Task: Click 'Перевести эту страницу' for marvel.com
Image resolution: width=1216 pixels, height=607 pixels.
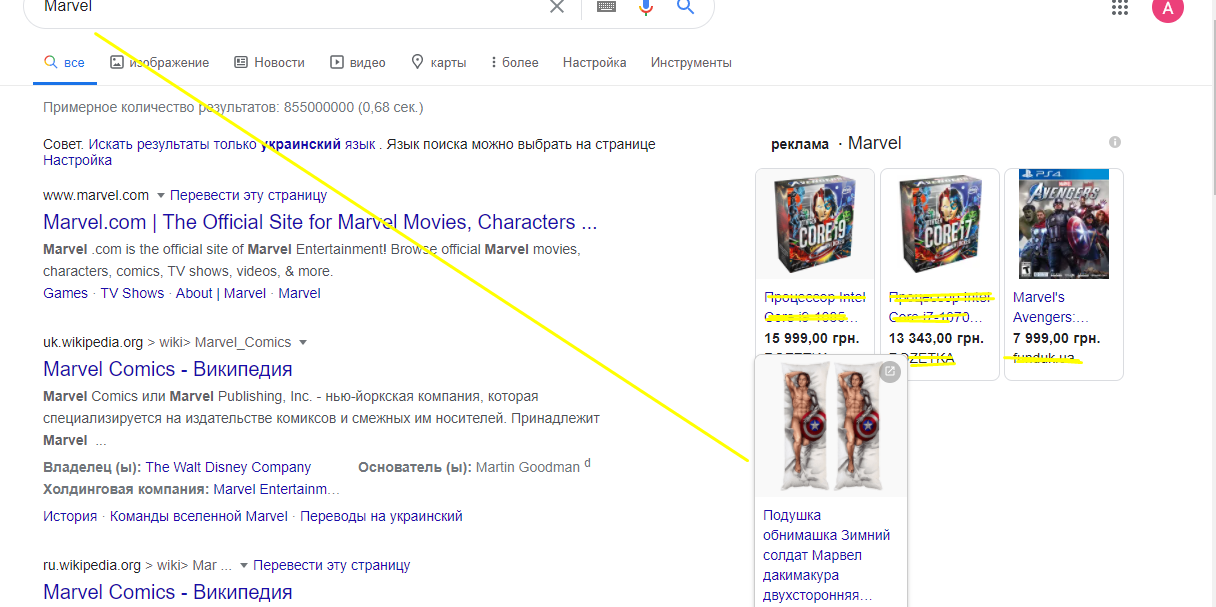Action: click(248, 195)
